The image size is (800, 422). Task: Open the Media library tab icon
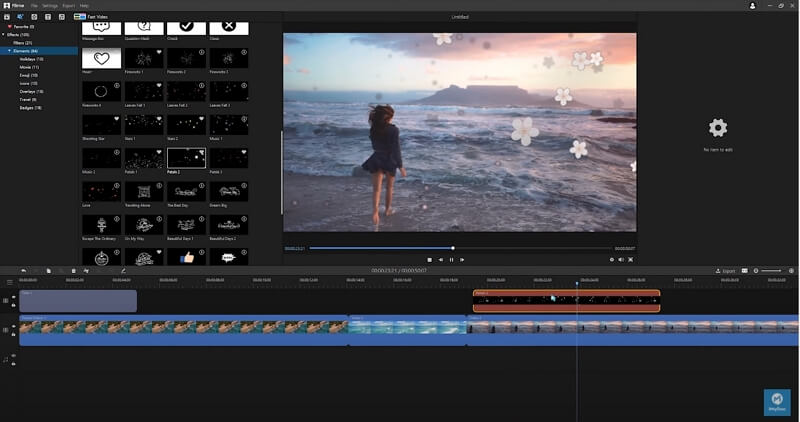point(7,17)
